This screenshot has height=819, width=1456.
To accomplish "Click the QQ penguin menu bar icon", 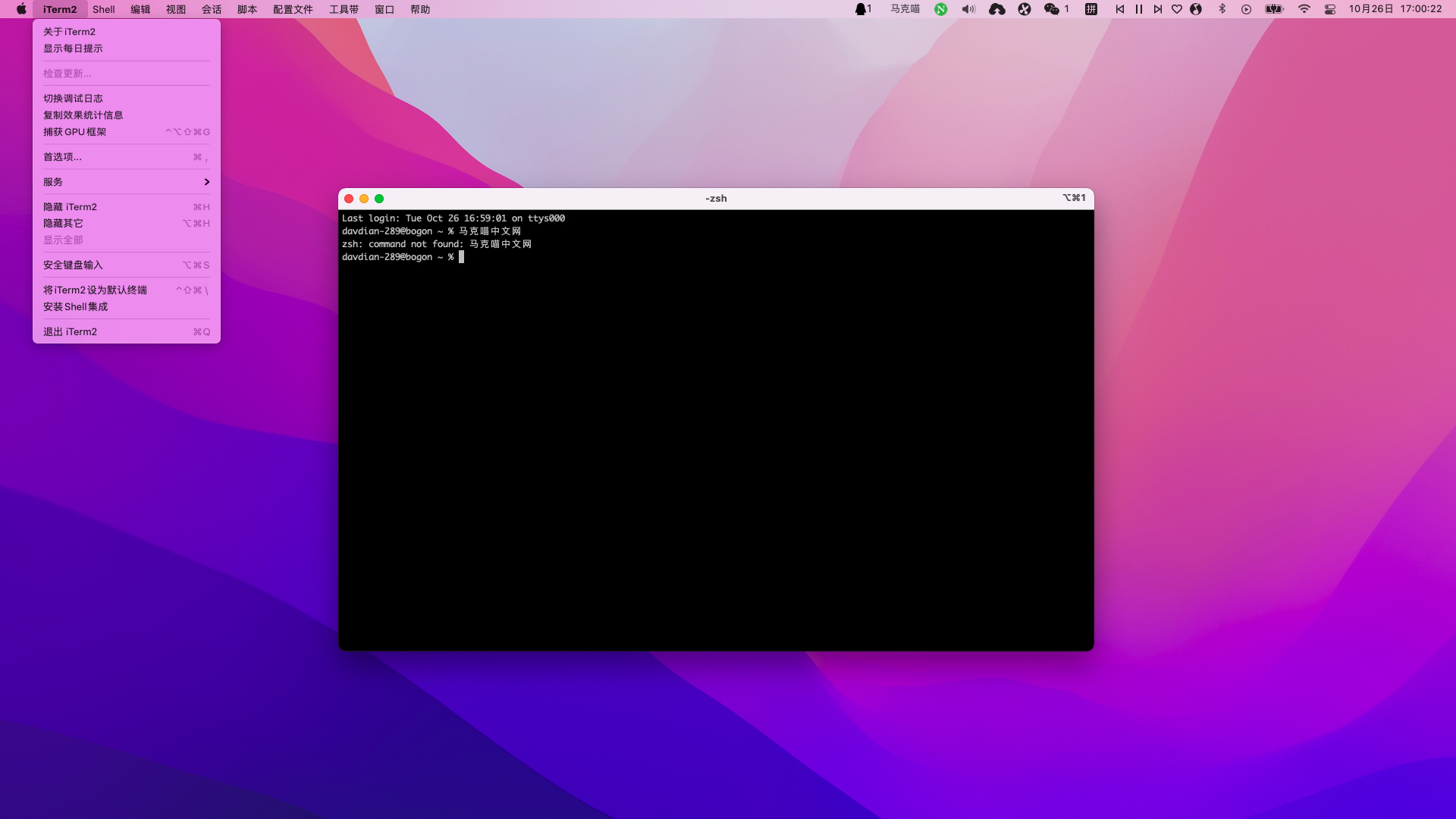I will click(x=863, y=9).
